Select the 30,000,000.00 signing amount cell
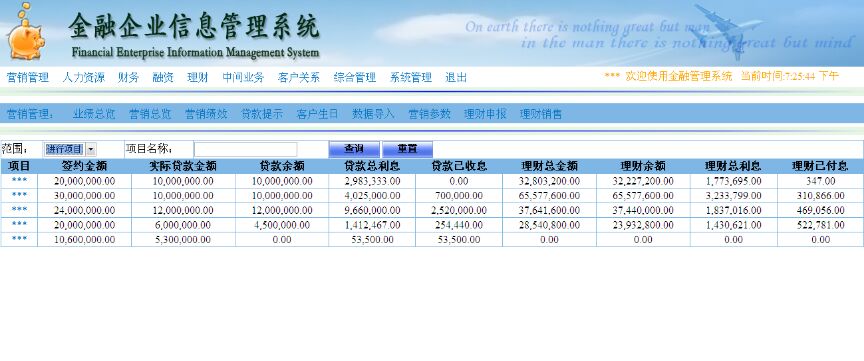 coord(84,196)
